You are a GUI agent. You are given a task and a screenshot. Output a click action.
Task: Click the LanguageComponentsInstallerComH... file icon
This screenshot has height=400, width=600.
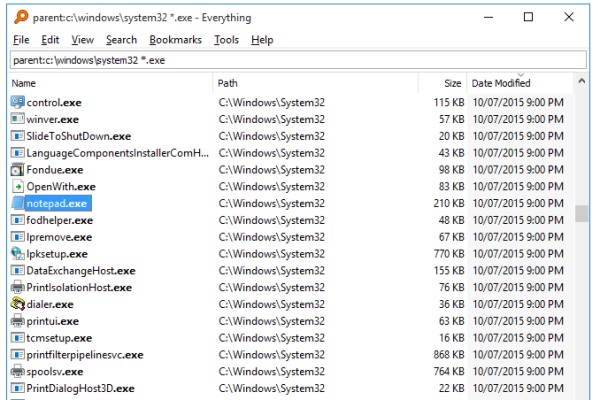(18, 153)
